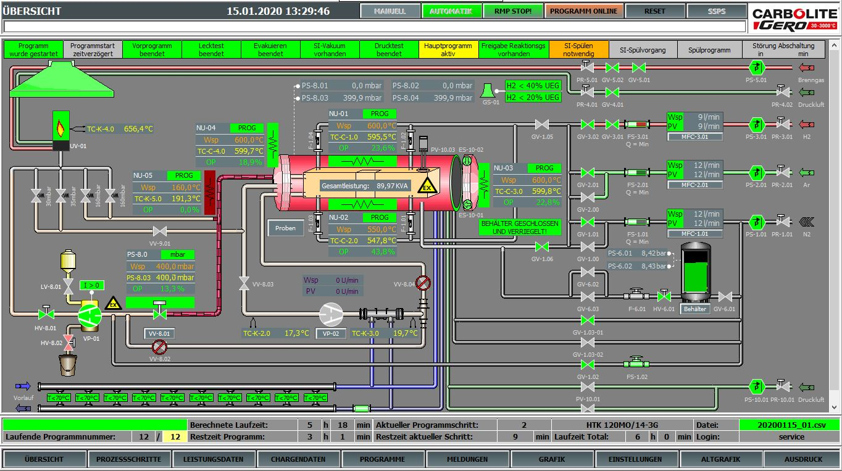
Task: Open the GV-1.05 valve
Action: pos(541,125)
